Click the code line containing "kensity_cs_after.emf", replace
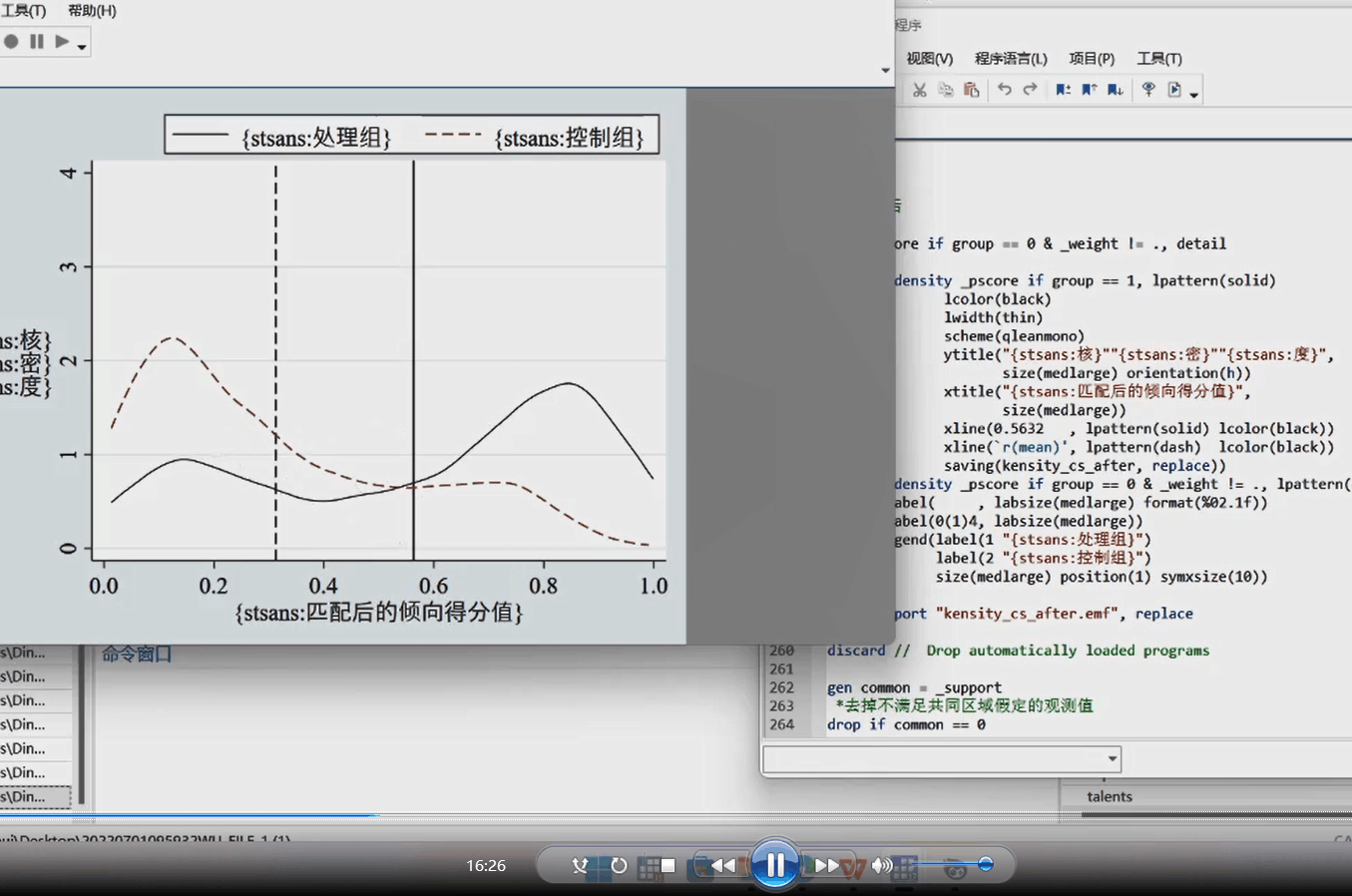This screenshot has height=896, width=1352. tap(1044, 614)
